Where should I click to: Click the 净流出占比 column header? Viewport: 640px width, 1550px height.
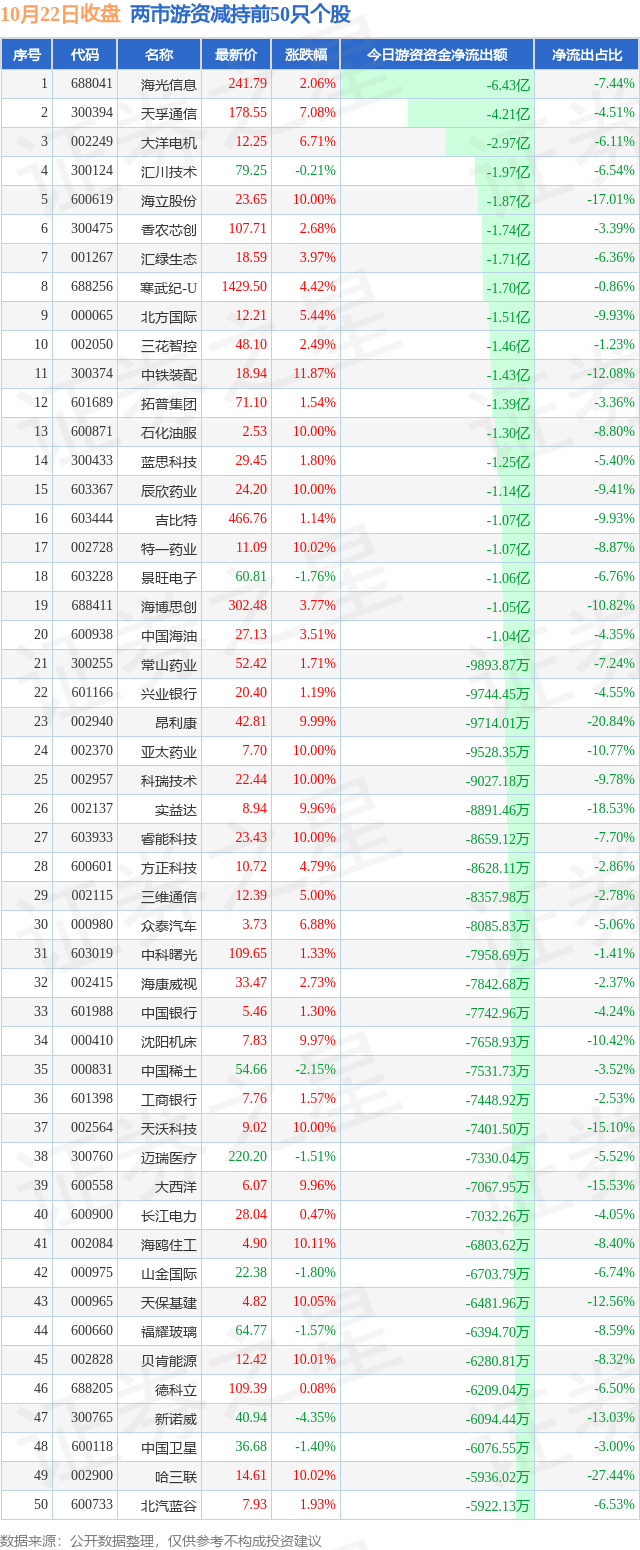coord(587,55)
